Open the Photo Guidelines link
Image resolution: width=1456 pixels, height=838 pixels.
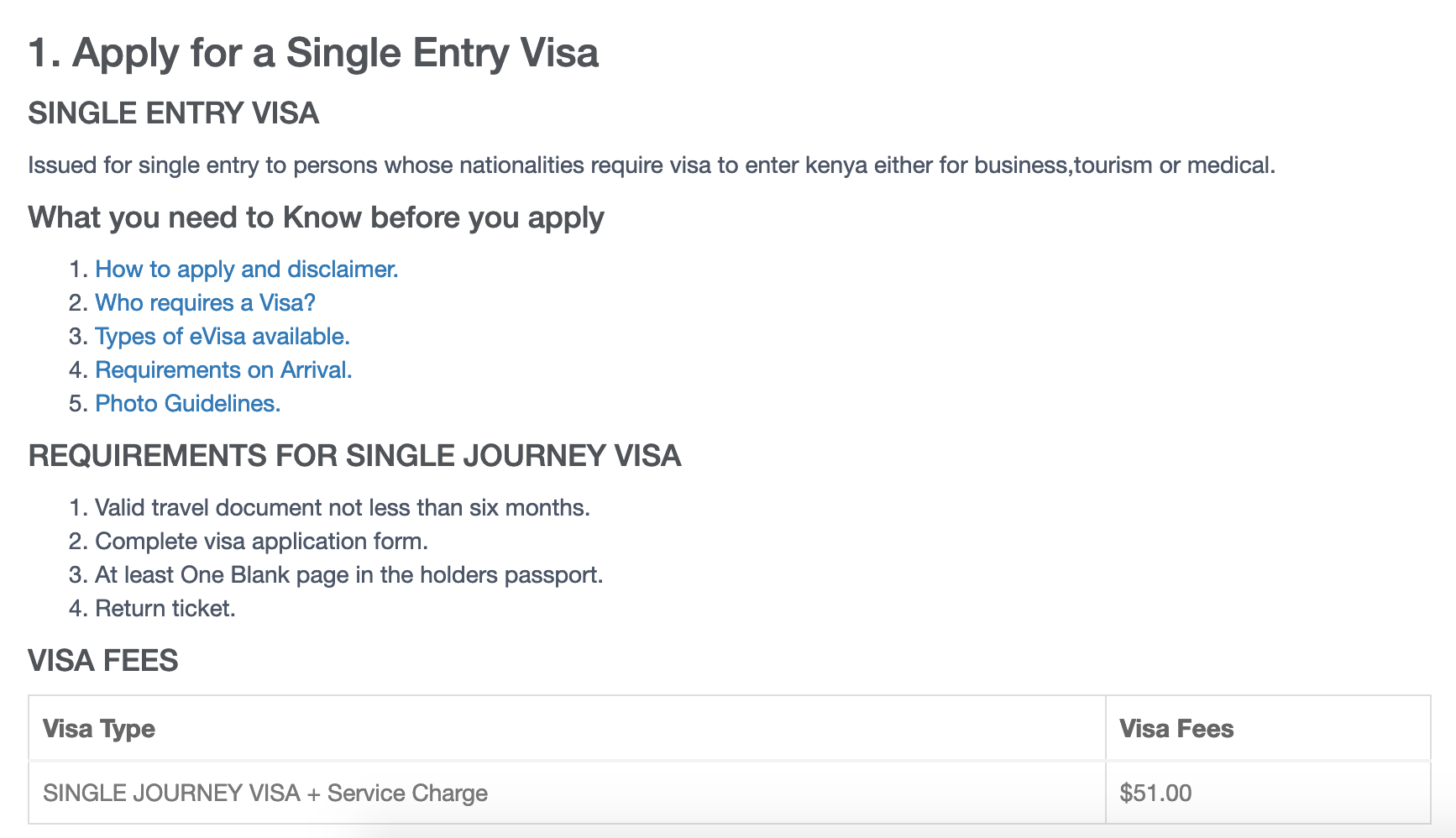coord(188,404)
